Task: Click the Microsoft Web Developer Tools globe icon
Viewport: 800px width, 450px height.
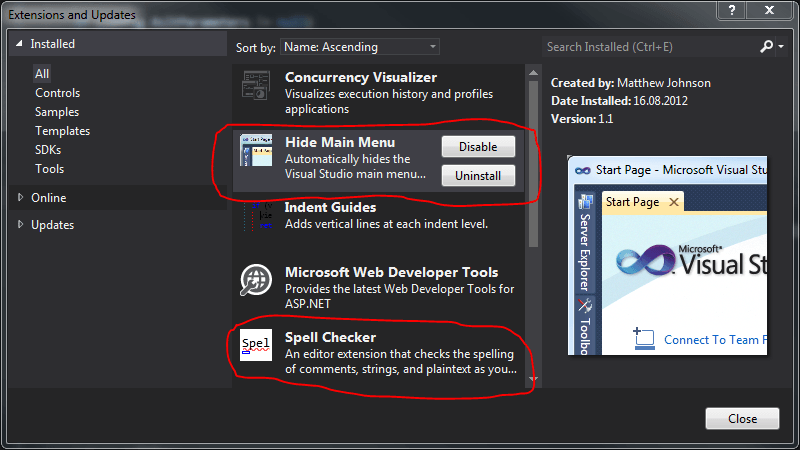Action: 256,280
